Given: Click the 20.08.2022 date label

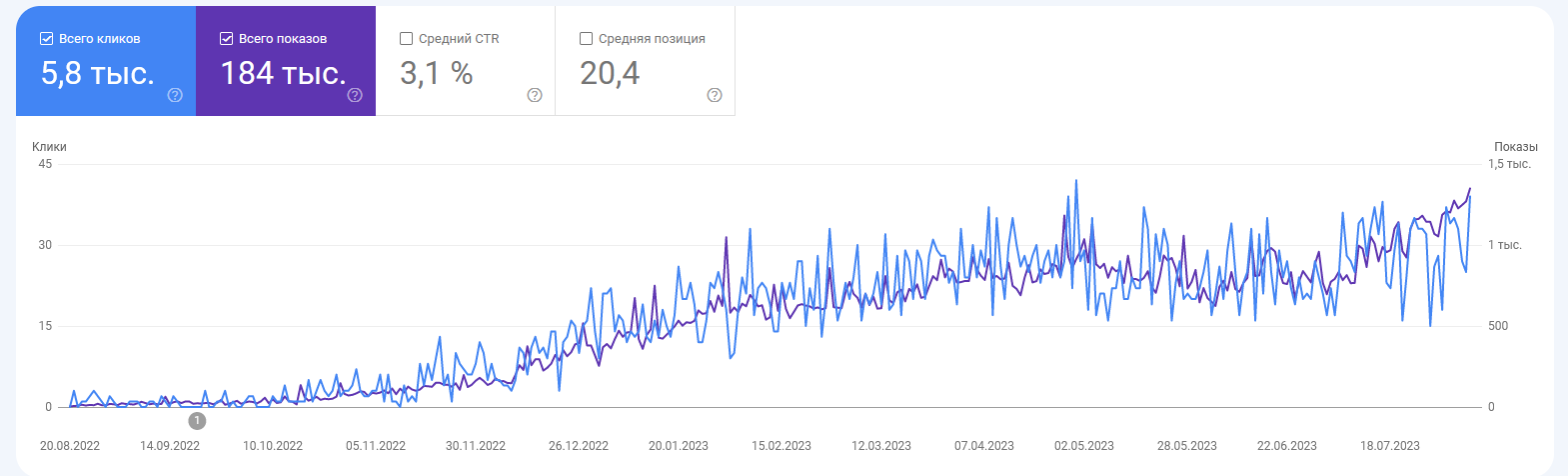Looking at the screenshot, I should 70,446.
